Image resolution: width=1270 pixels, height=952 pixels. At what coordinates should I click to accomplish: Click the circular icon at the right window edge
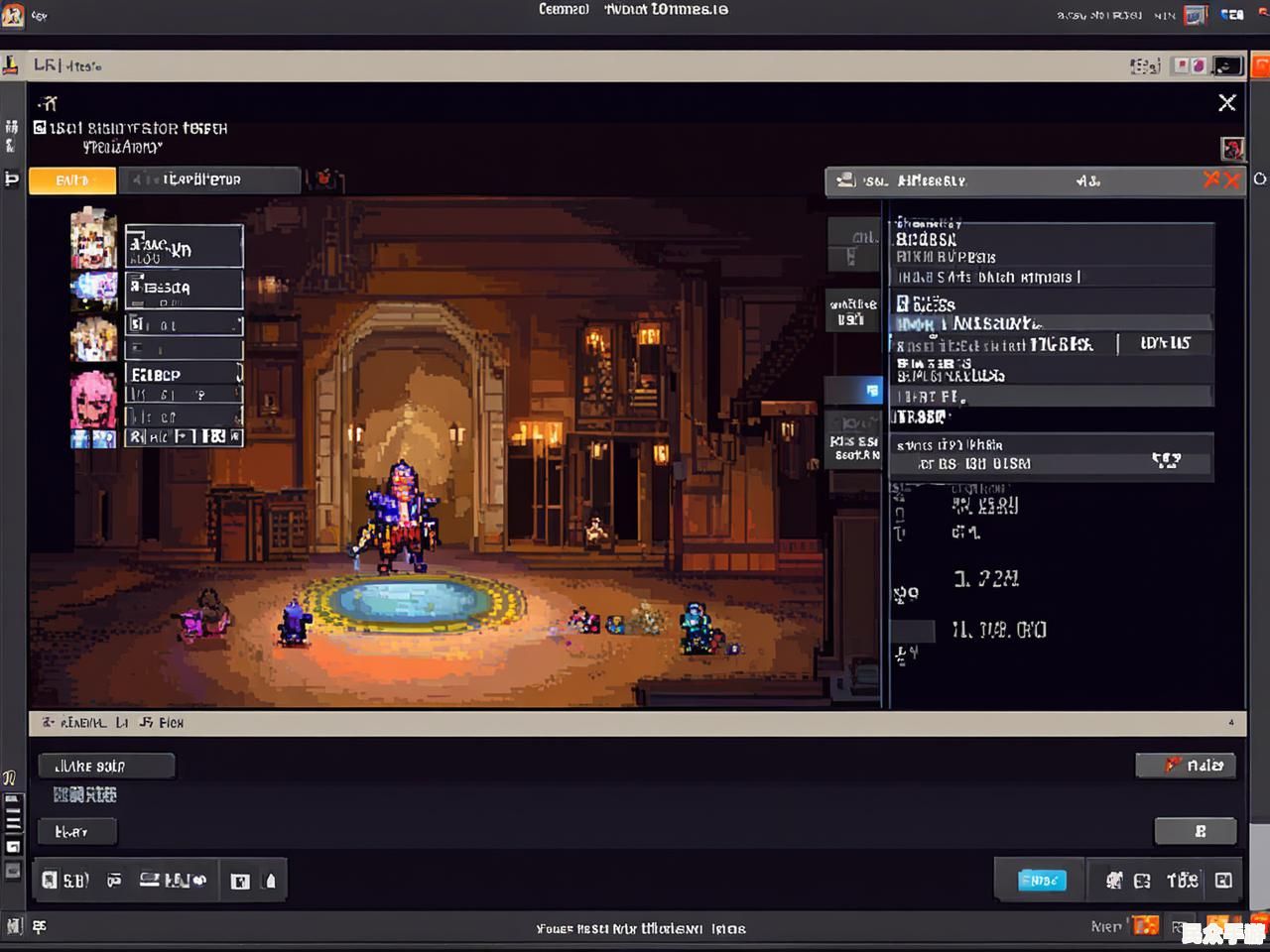click(x=1259, y=179)
